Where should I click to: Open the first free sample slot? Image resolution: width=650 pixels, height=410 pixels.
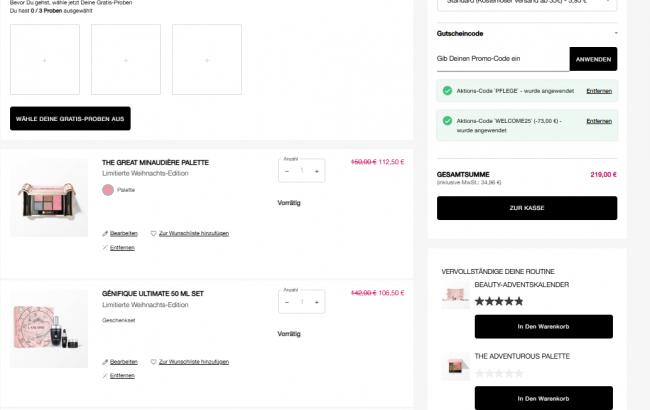[44, 60]
